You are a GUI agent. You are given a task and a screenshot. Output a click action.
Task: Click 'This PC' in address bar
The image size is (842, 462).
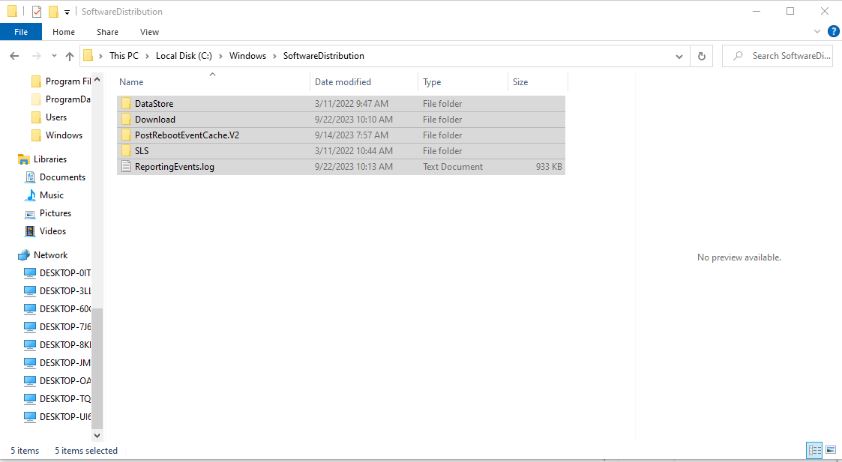tap(124, 55)
